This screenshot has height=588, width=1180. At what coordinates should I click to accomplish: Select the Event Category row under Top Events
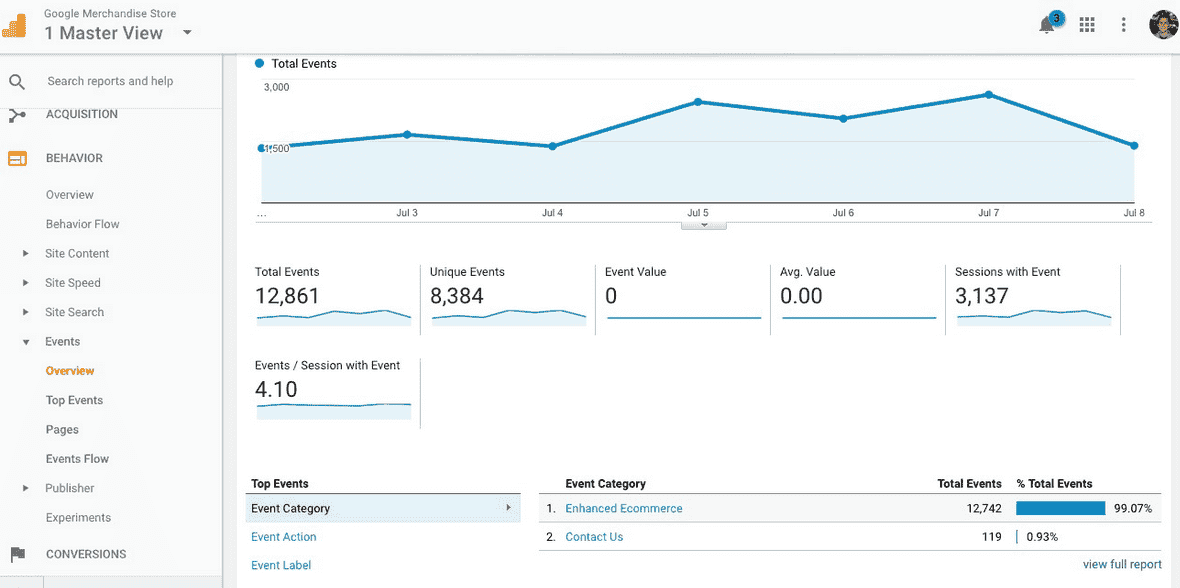(x=380, y=508)
